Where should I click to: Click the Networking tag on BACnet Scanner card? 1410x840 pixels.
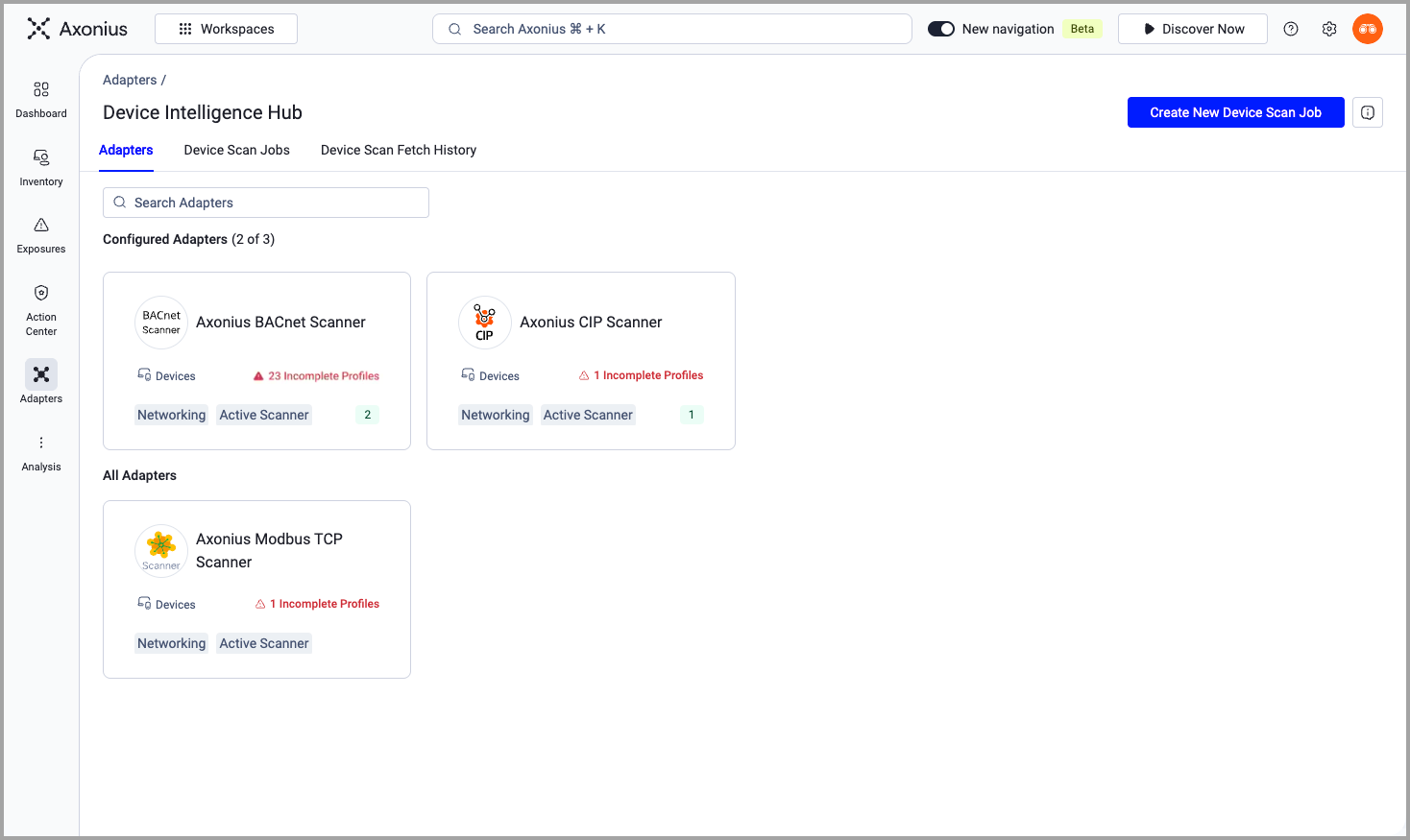point(172,415)
